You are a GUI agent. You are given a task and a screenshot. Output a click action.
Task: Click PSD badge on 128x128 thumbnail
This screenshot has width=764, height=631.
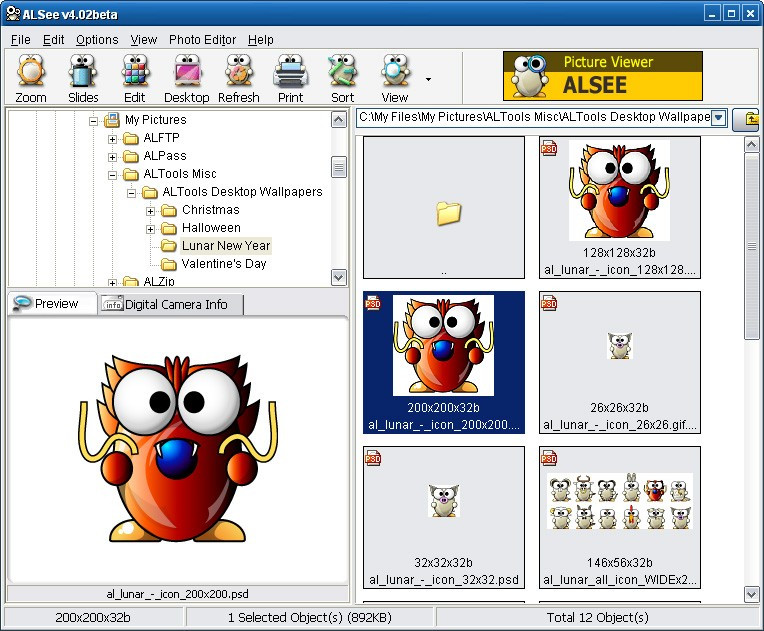[549, 148]
